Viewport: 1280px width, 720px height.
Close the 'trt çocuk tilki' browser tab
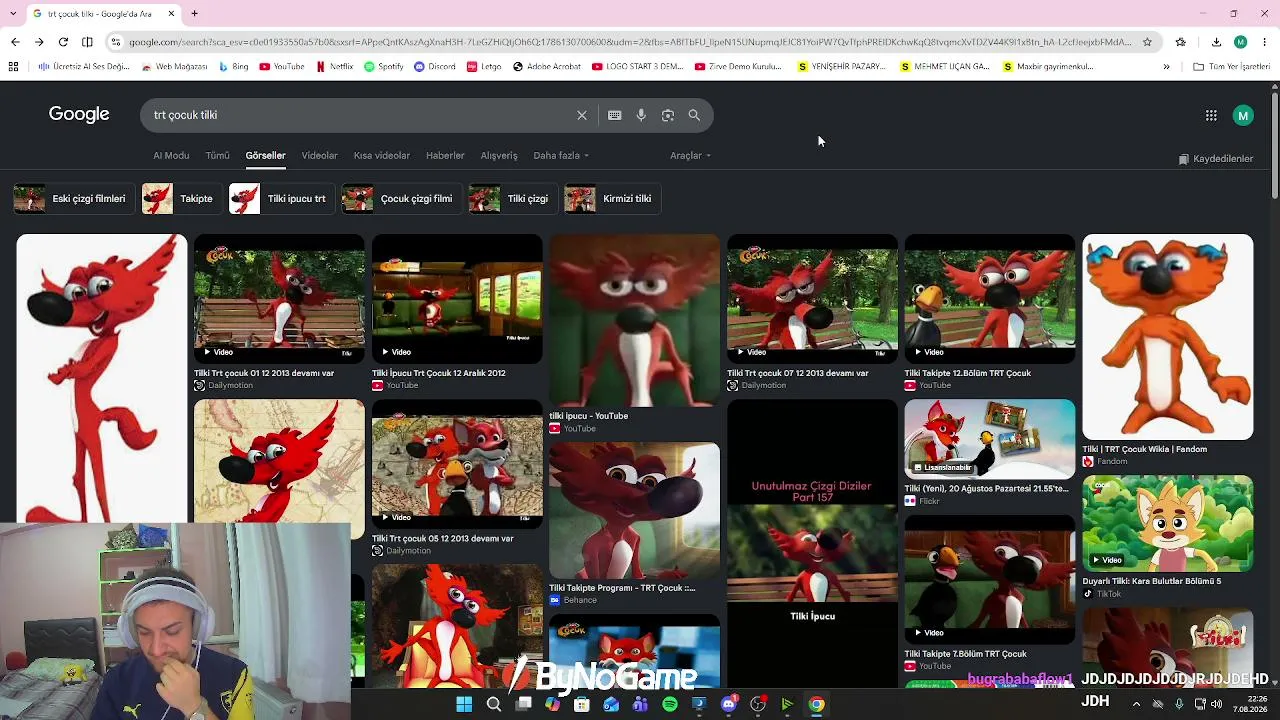tap(171, 14)
